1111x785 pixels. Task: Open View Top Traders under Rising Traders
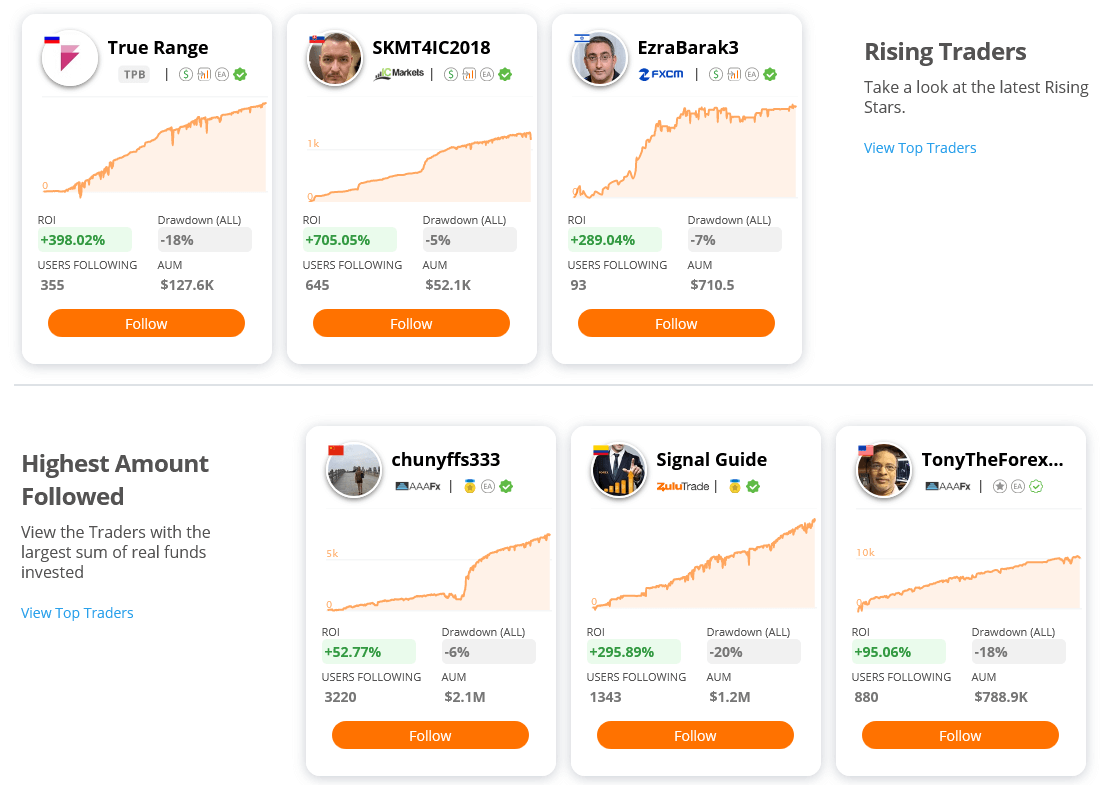[x=919, y=147]
